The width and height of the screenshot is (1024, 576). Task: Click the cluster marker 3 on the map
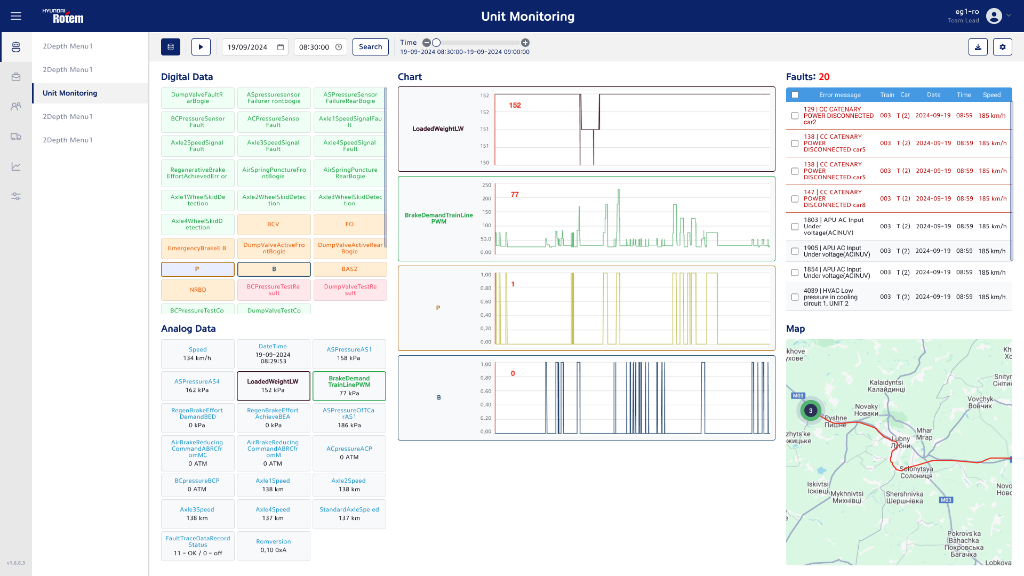tap(811, 409)
